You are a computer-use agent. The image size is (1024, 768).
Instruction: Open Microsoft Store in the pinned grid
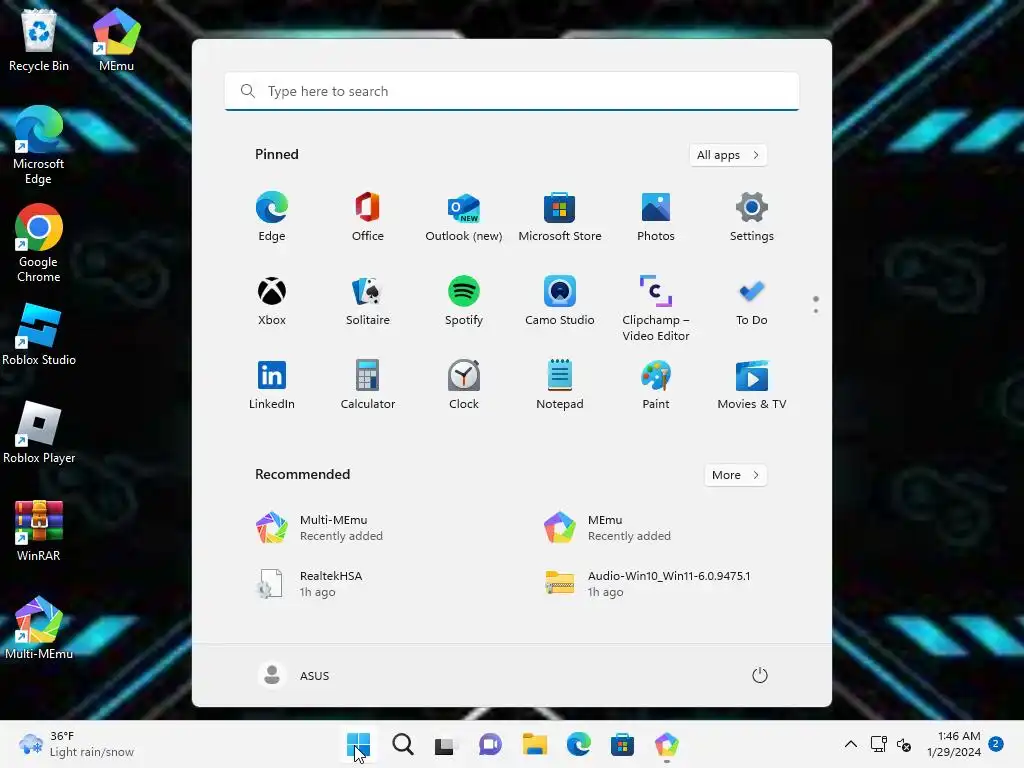point(560,217)
